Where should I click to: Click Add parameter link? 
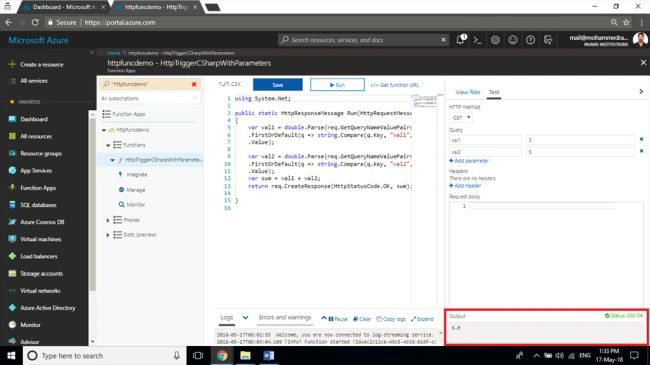[x=469, y=161]
